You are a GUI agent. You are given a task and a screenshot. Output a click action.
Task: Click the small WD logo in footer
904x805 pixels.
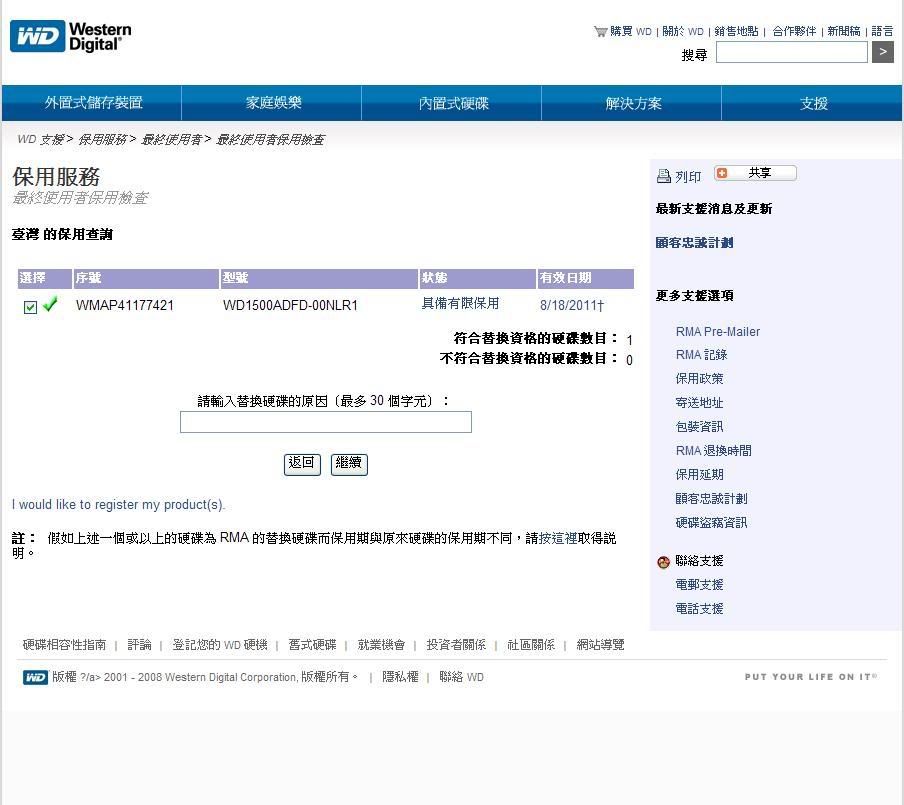click(35, 677)
